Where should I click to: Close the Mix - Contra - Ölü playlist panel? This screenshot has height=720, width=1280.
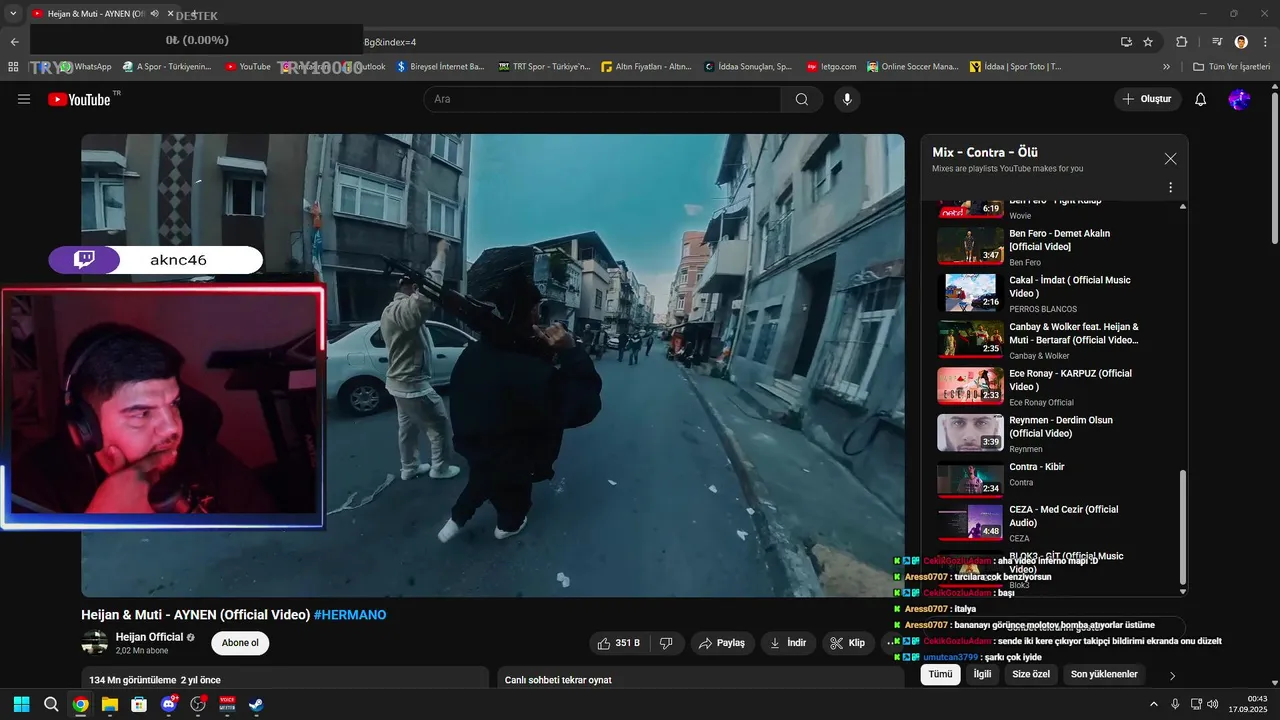click(1170, 159)
